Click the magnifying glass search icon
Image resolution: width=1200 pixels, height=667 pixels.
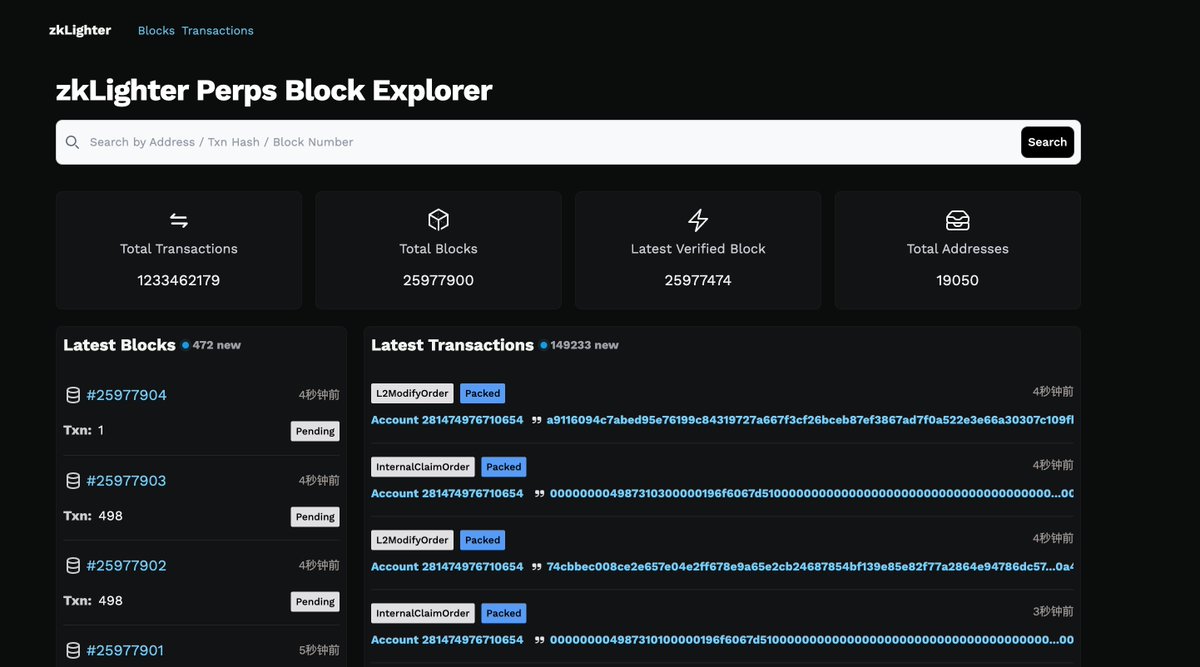click(72, 142)
